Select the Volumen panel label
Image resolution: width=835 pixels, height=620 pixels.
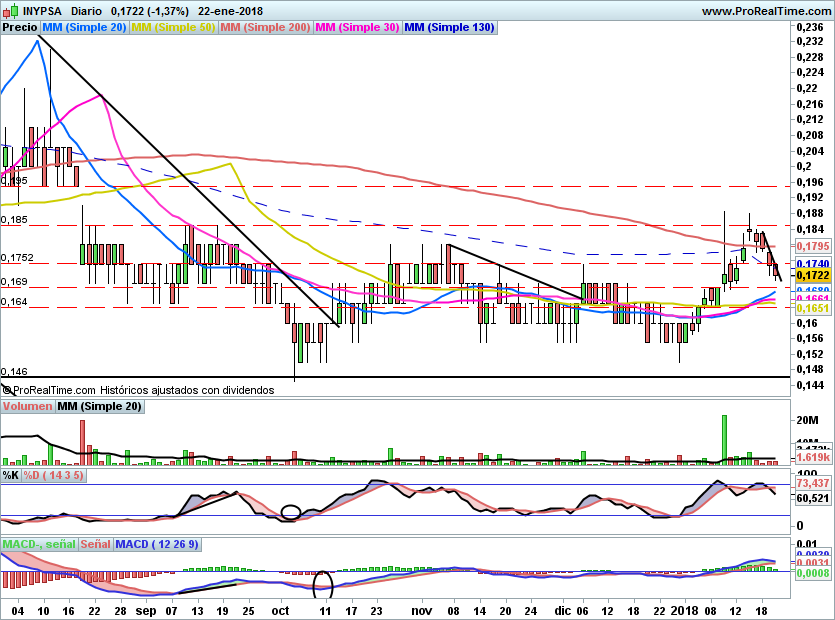pyautogui.click(x=27, y=407)
